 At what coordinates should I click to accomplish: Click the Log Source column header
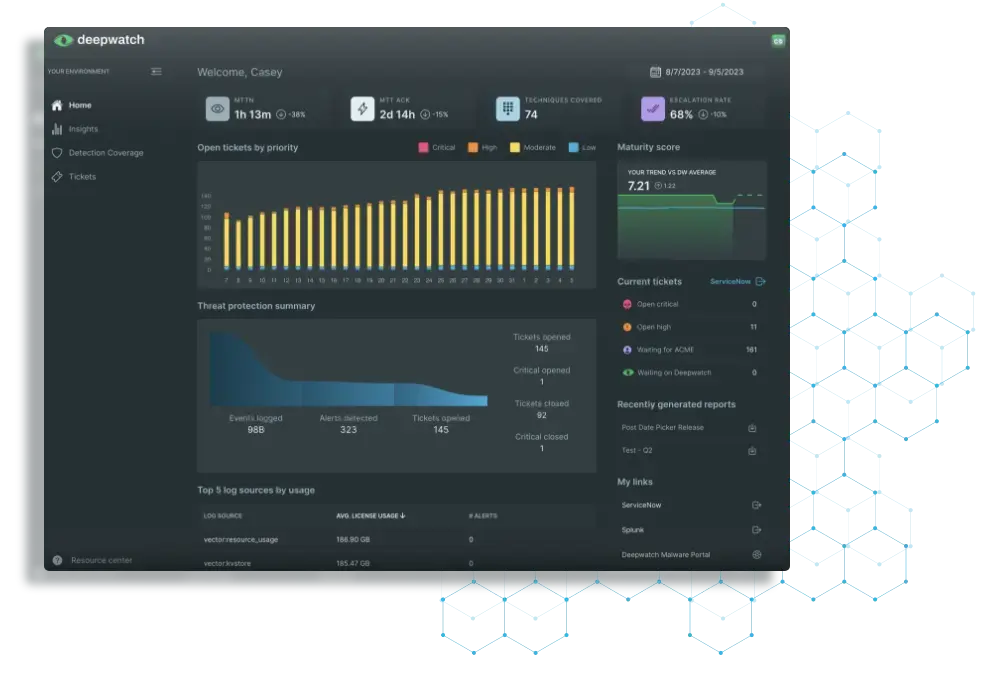coord(222,516)
